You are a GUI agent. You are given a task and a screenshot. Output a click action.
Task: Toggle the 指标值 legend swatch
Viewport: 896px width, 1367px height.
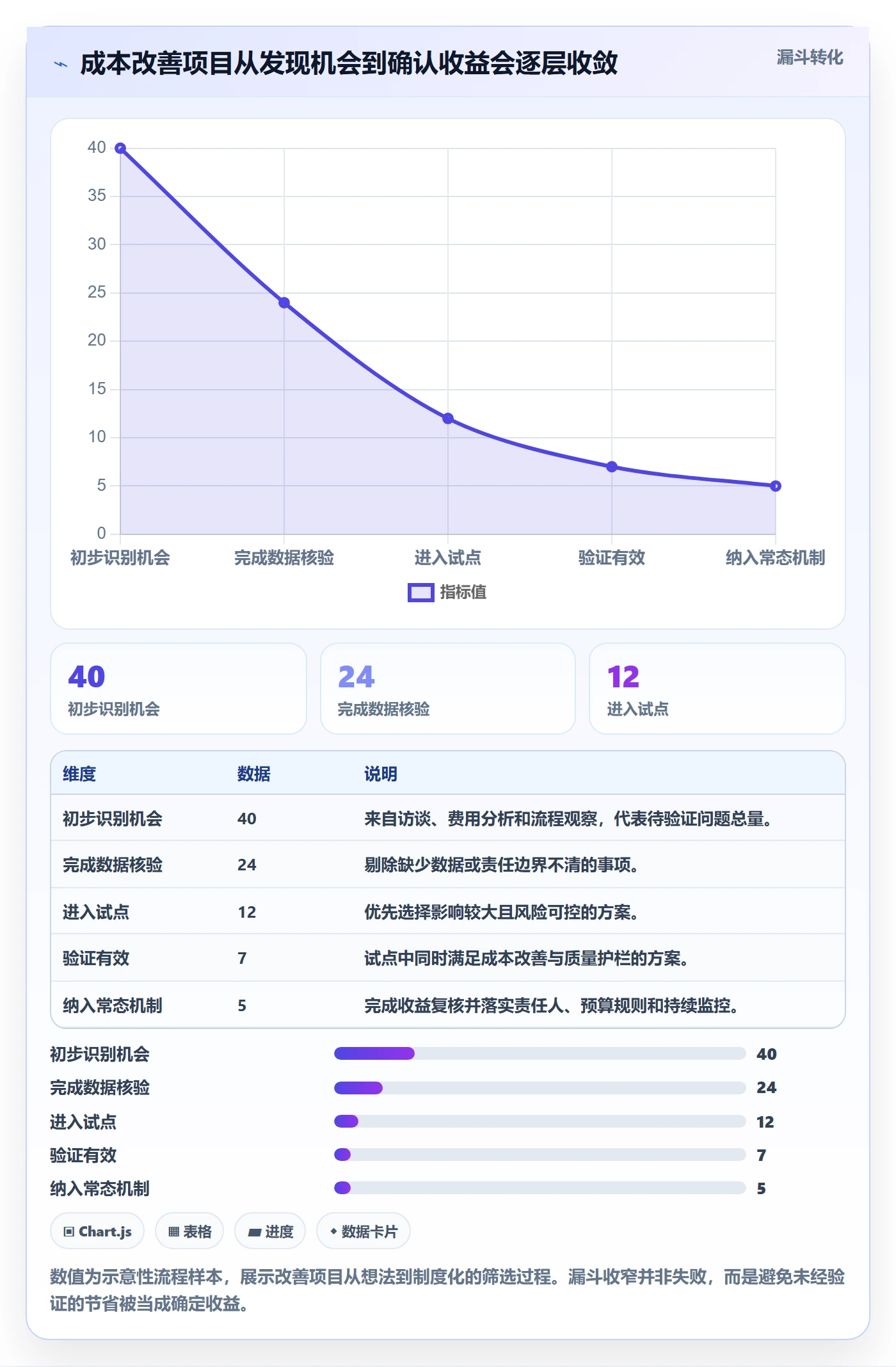pos(421,593)
